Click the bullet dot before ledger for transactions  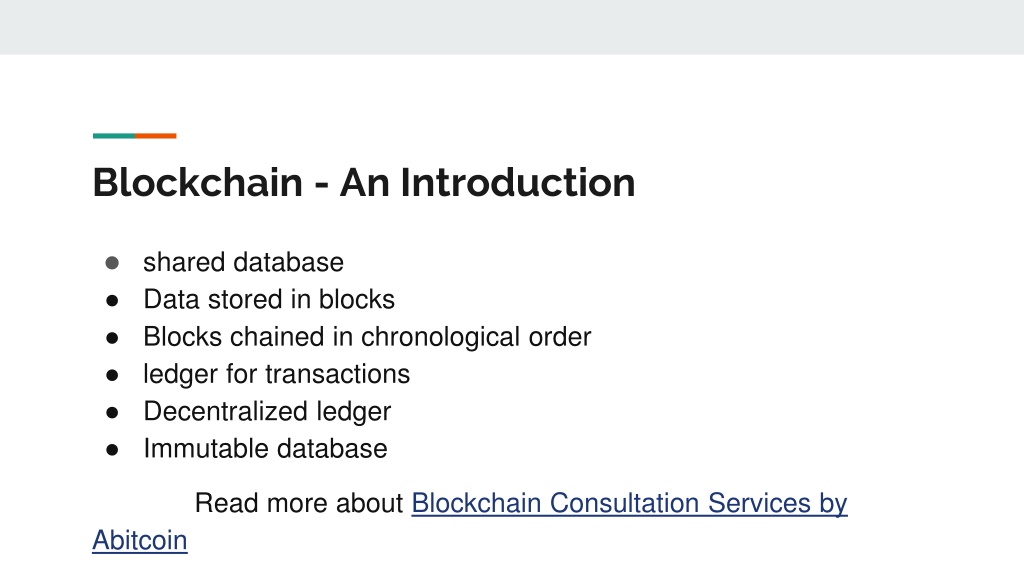tap(112, 376)
